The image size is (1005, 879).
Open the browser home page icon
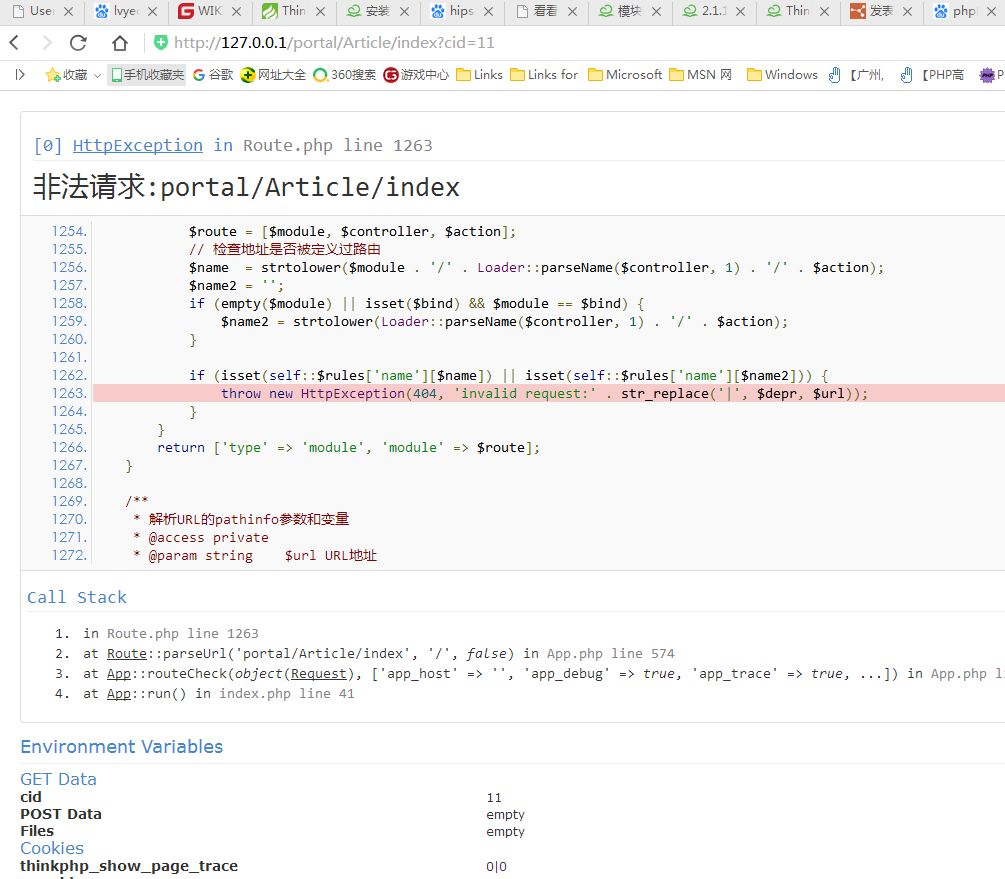point(119,43)
